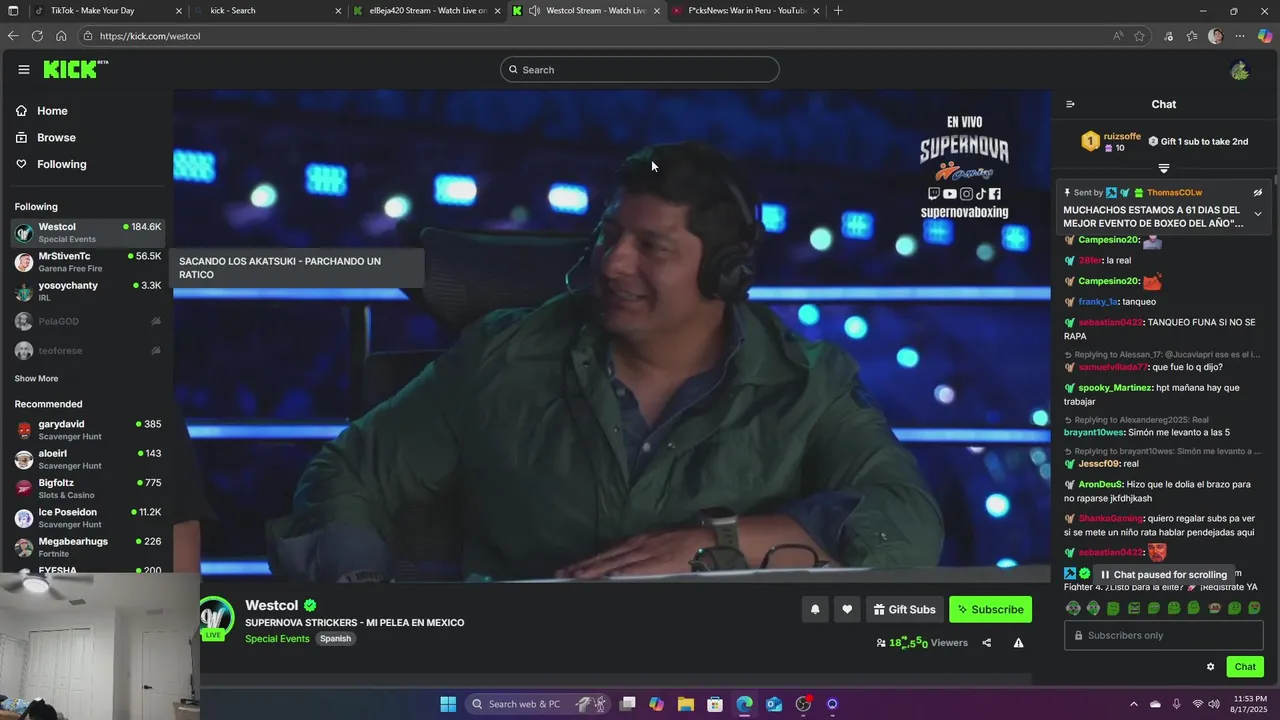Click browser Back arrow

[13, 36]
